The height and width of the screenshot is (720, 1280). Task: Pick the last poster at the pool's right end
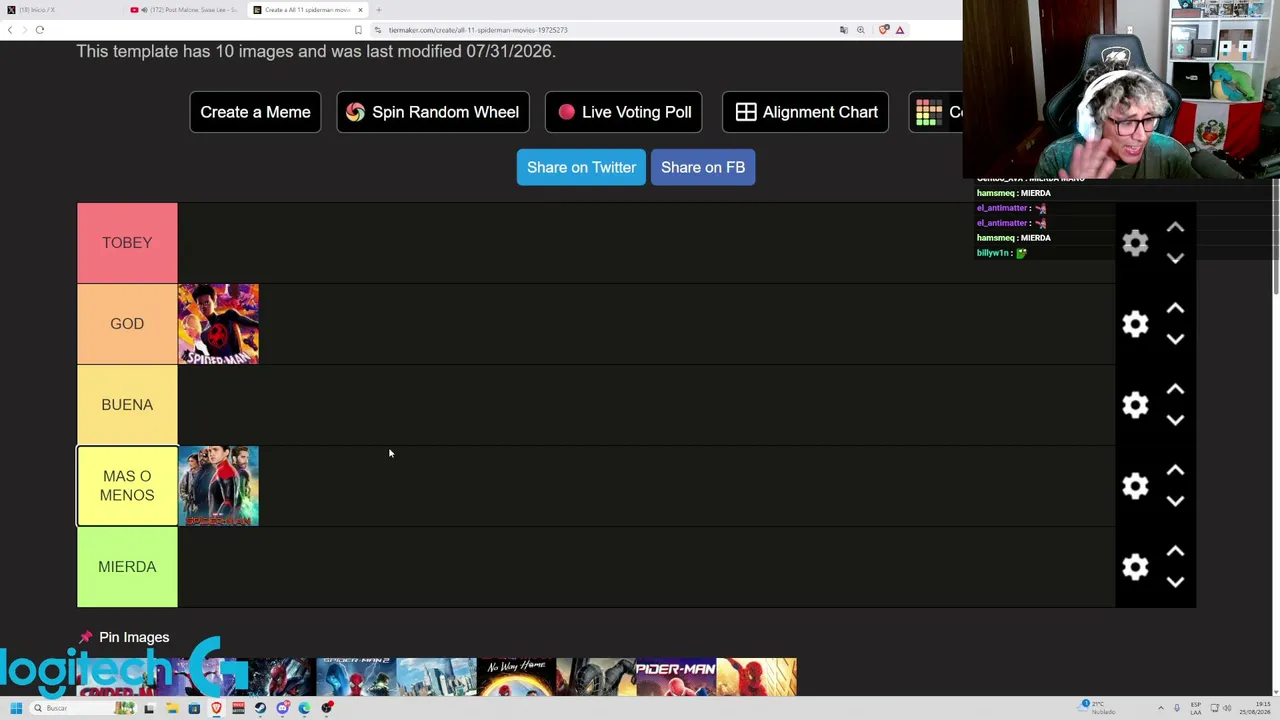[757, 677]
